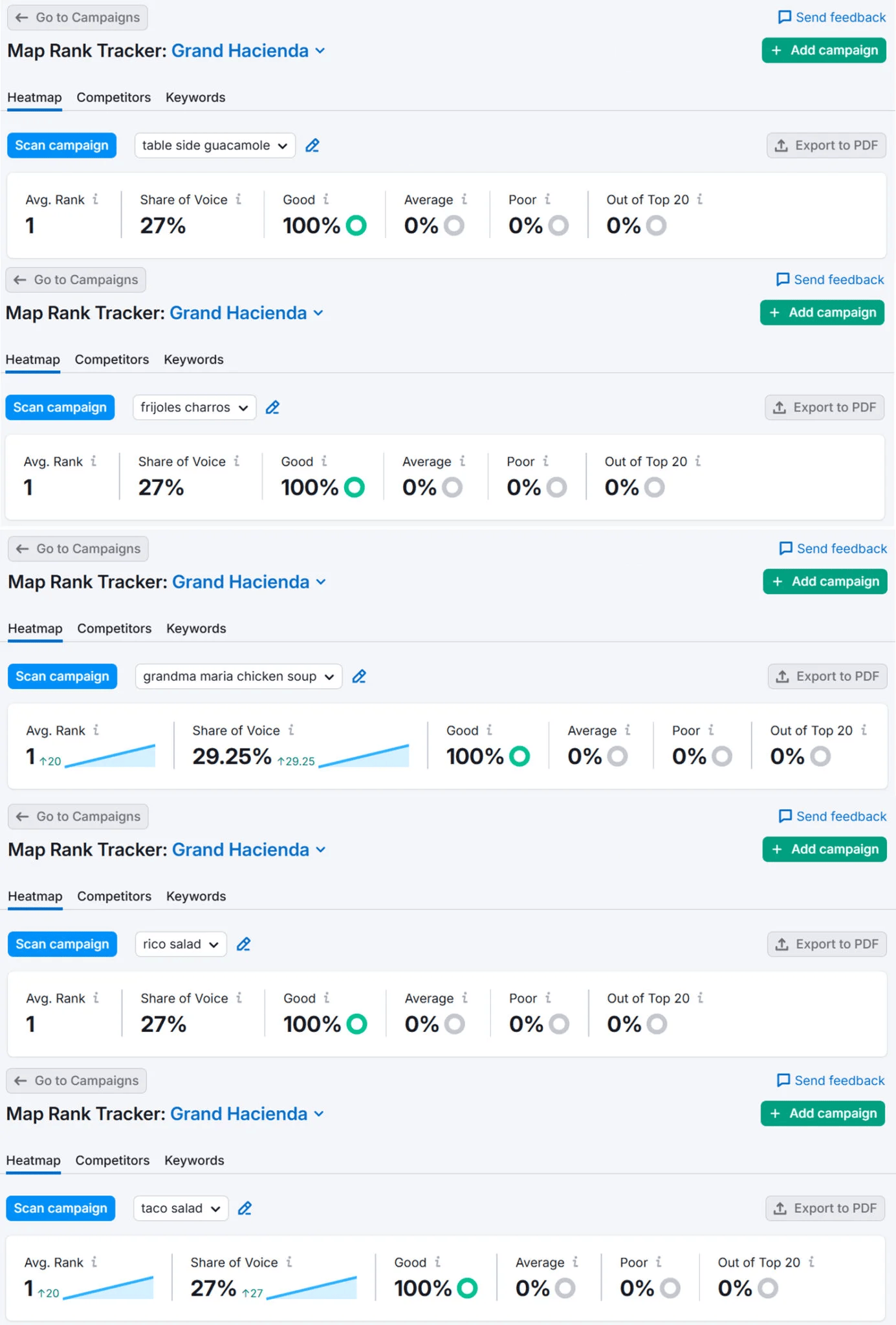Screen dimensions: 896x1325
Task: Click edit pencil next to rico salad
Action: pos(243,945)
